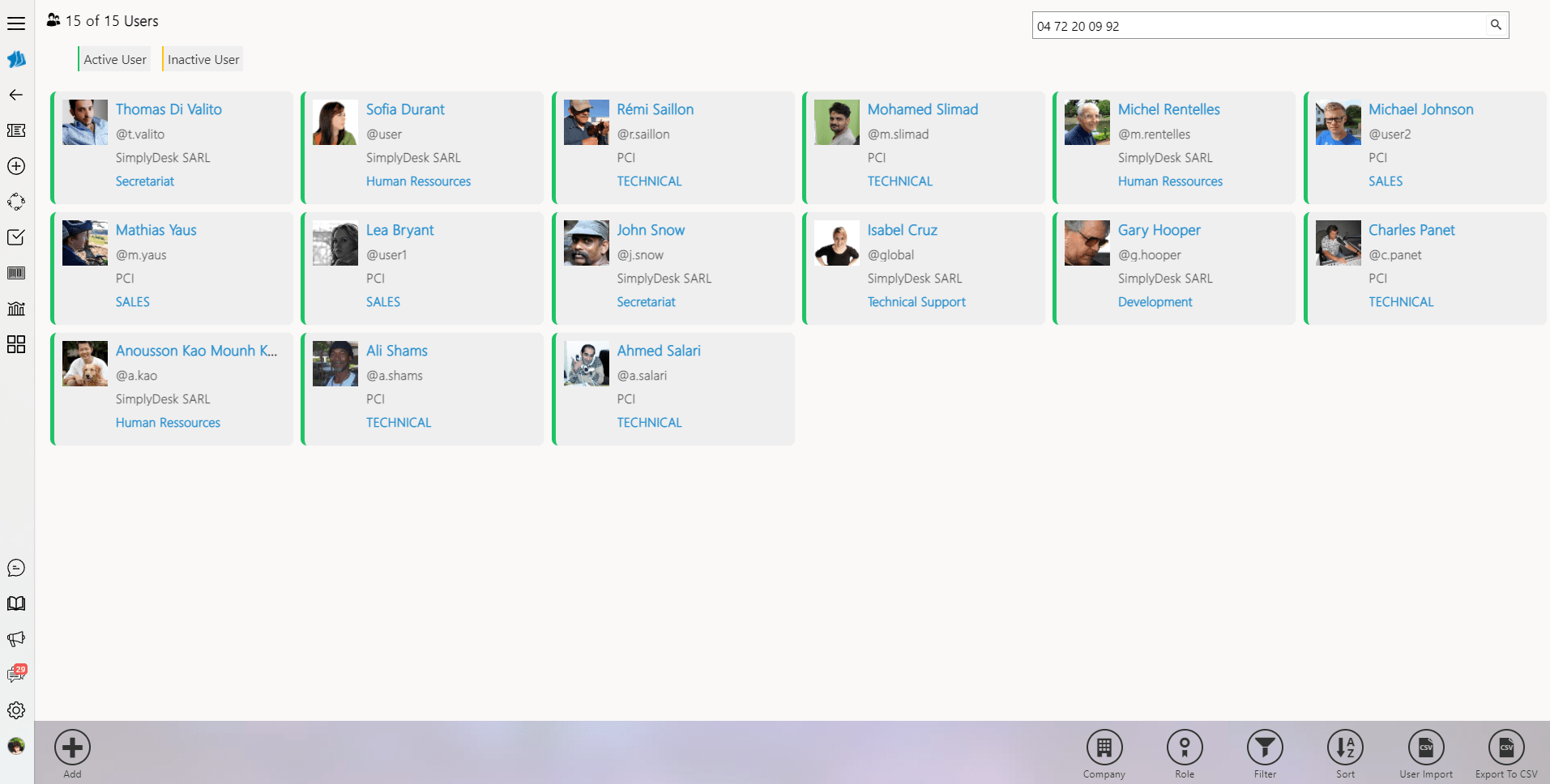Open Thomas Di Valito's profile
The image size is (1550, 784).
coord(169,109)
